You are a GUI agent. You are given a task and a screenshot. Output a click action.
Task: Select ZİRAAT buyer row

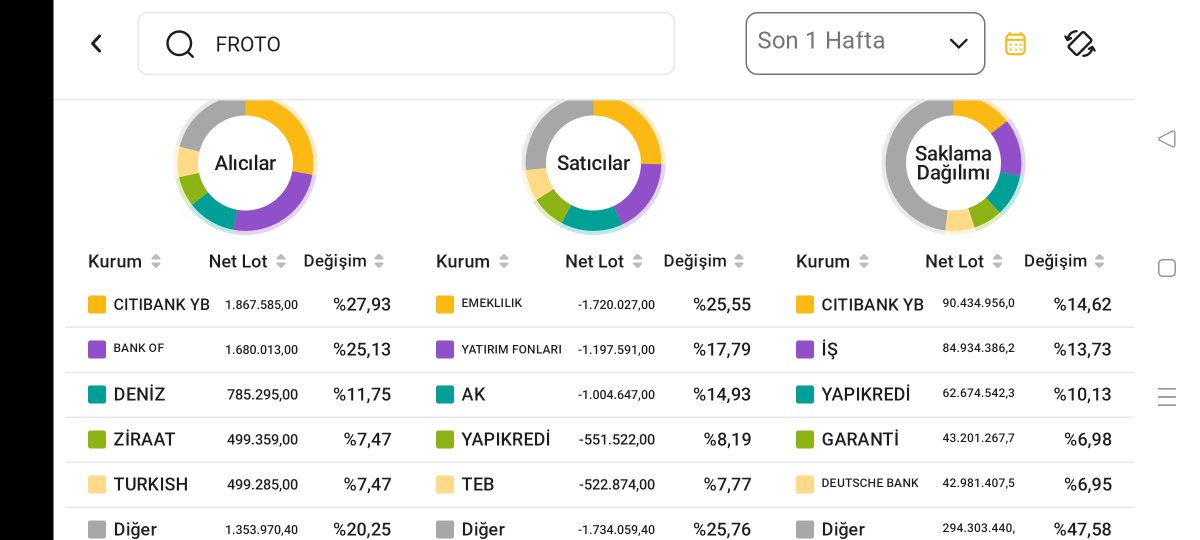click(x=240, y=439)
